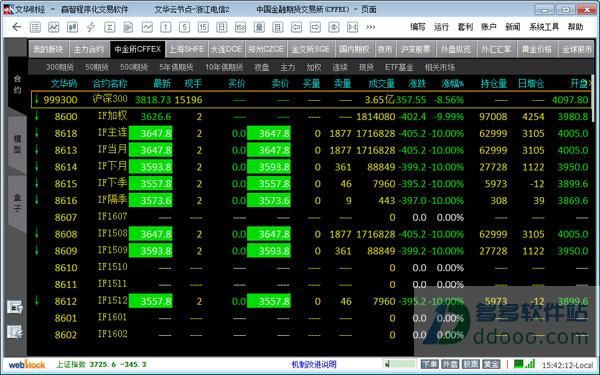Expand the toolbar overflow chevrons
This screenshot has height=375, width=600.
tap(370, 27)
